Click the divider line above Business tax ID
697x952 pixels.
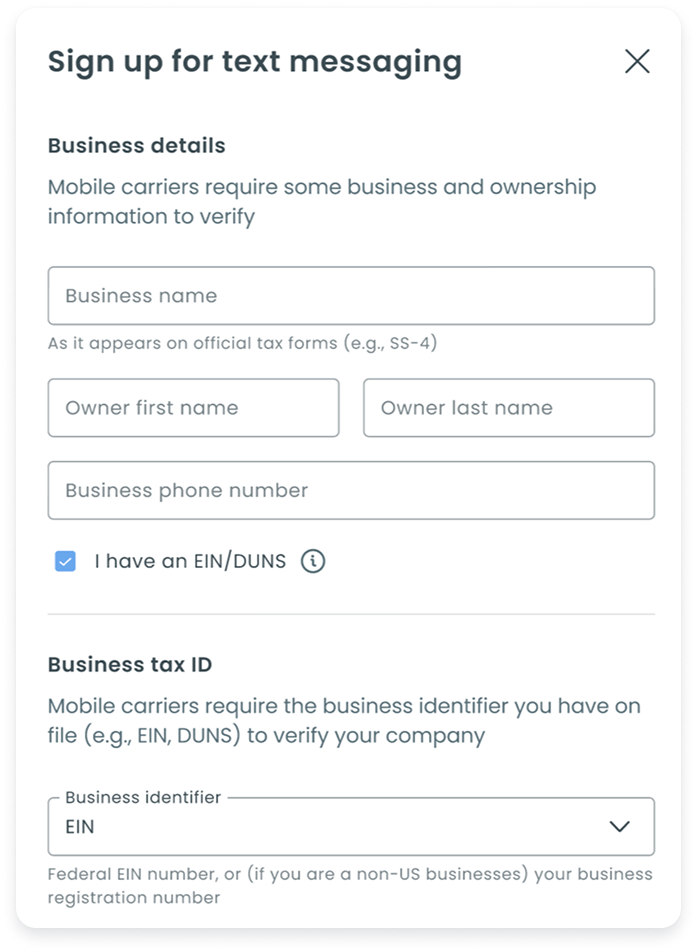pos(351,614)
